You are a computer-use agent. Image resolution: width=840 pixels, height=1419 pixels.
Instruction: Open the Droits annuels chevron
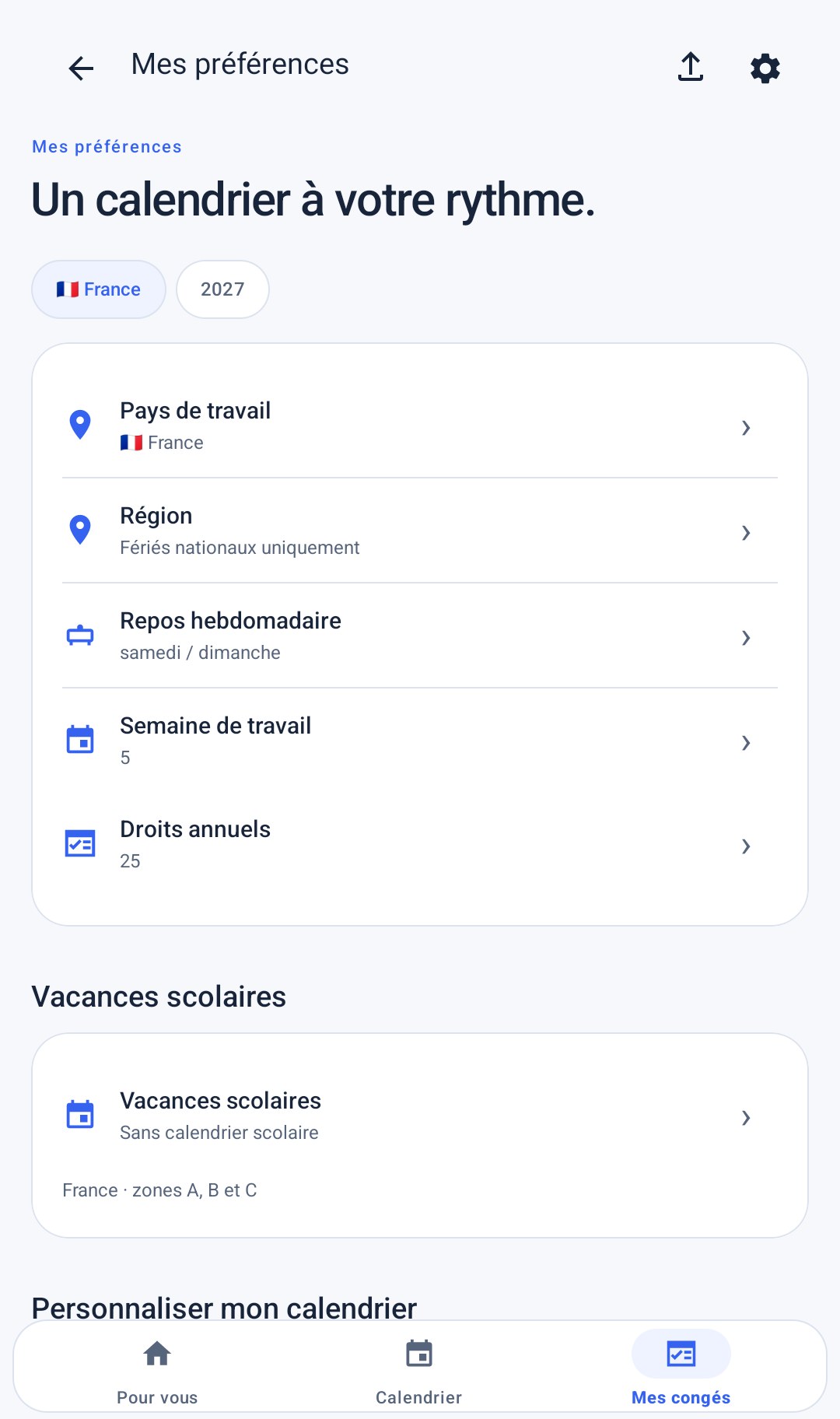pos(746,846)
